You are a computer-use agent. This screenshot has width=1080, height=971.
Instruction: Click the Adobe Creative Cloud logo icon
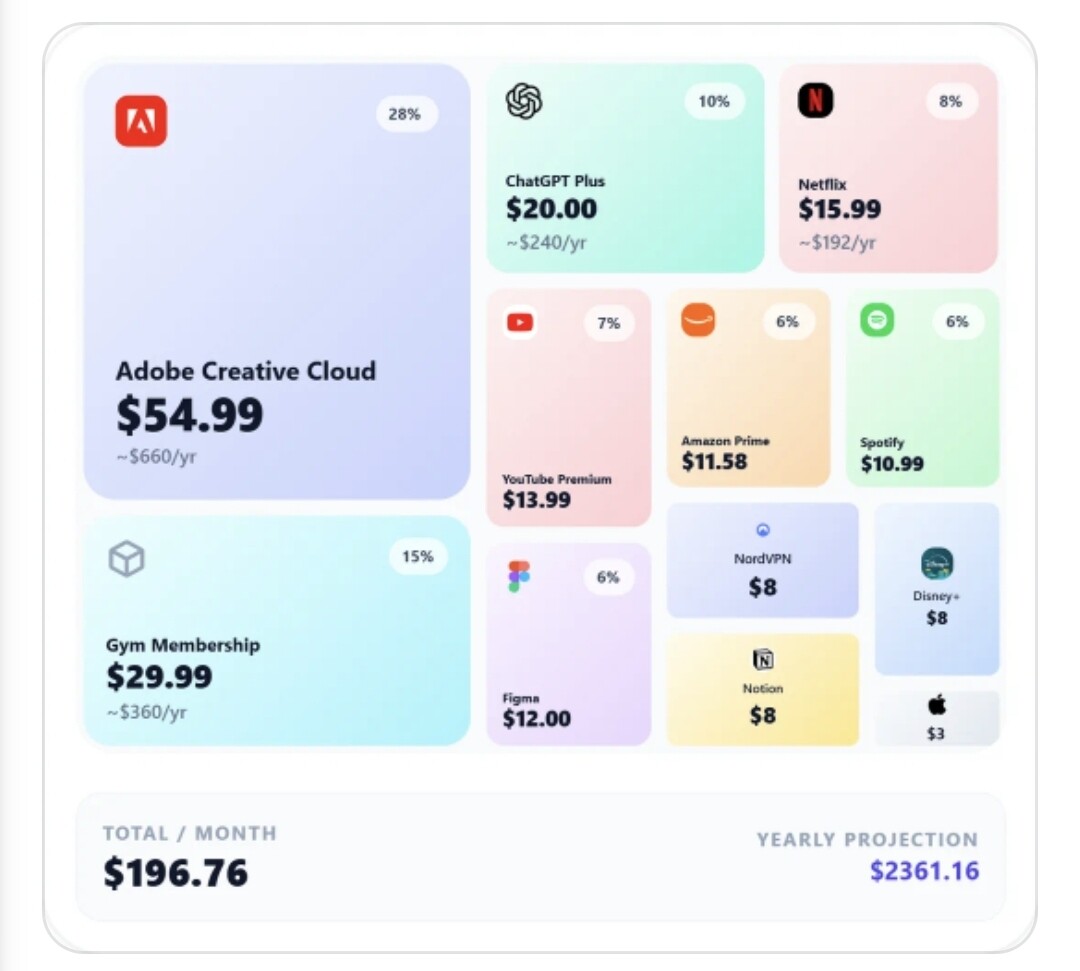click(141, 121)
